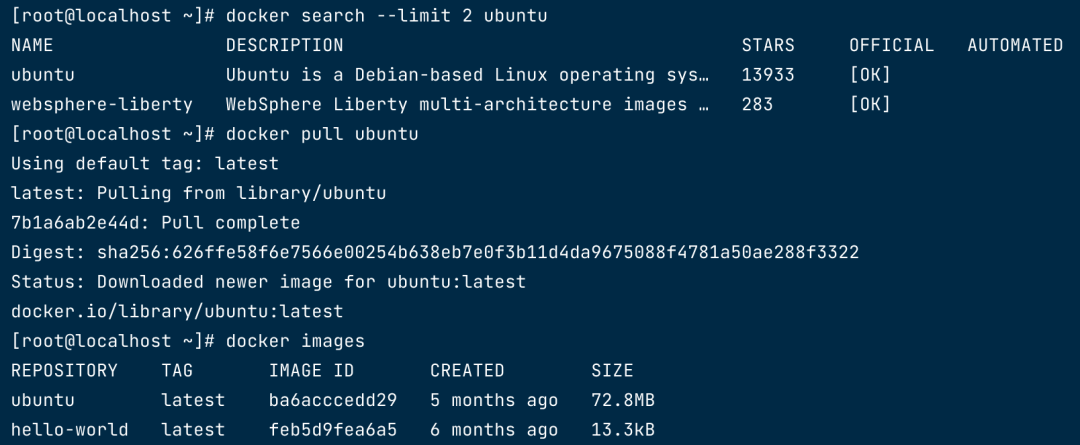Click [OK] in the websphere-liberty row

[x=870, y=105]
